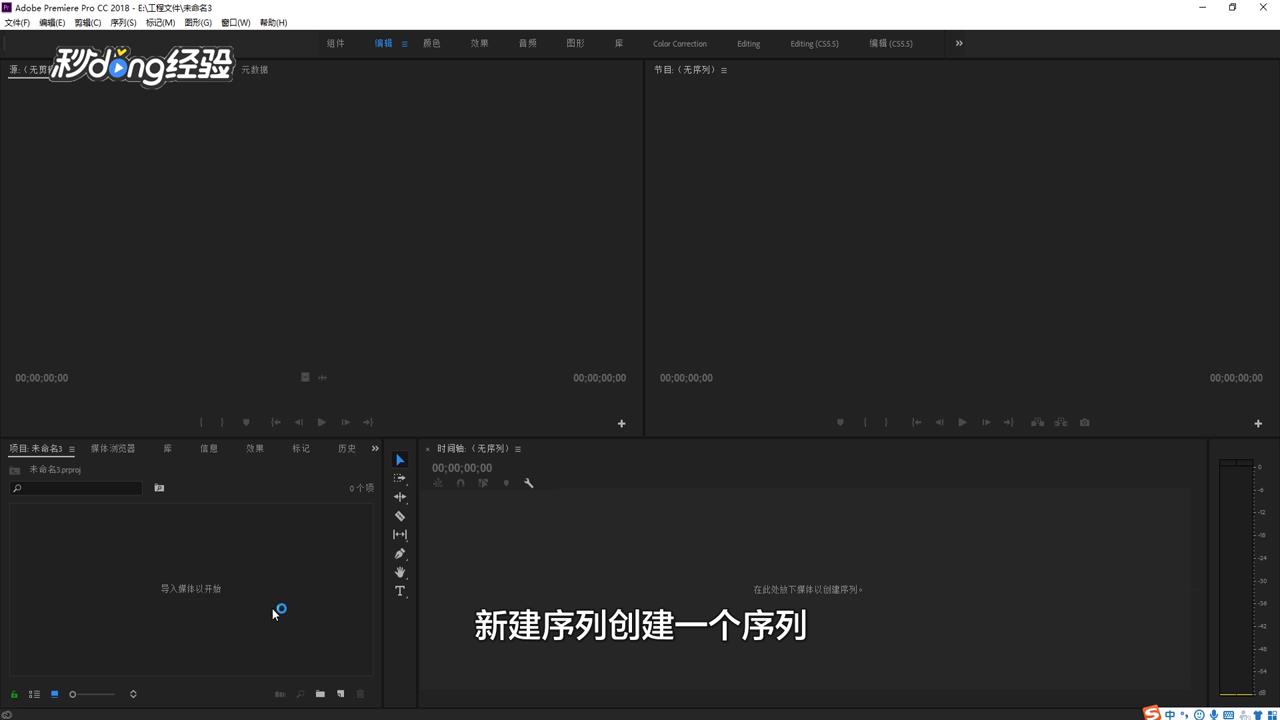Open Project panel hamburger menu
The image size is (1280, 720).
[x=71, y=449]
